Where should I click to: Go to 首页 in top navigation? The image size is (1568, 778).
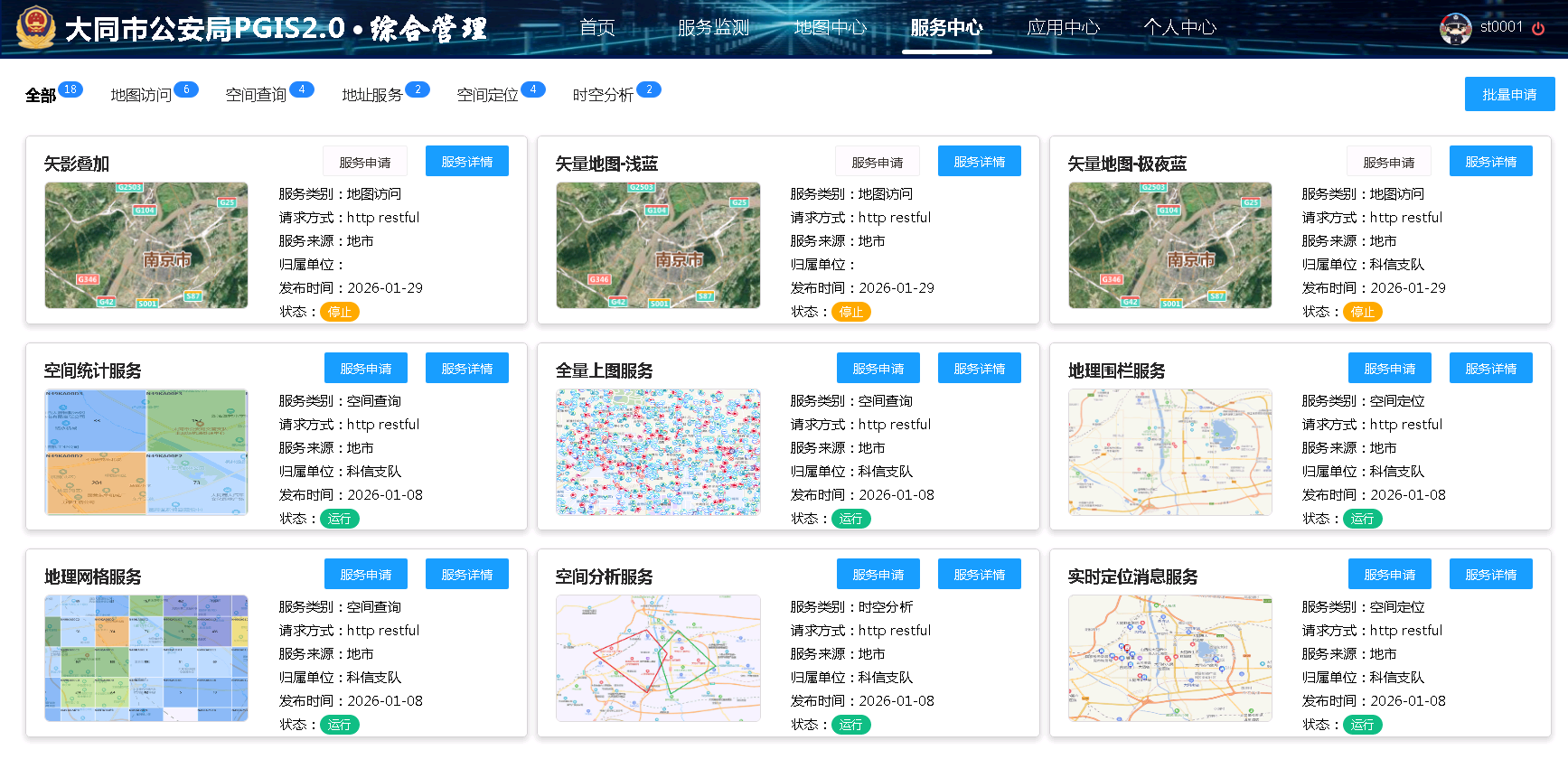tap(597, 28)
